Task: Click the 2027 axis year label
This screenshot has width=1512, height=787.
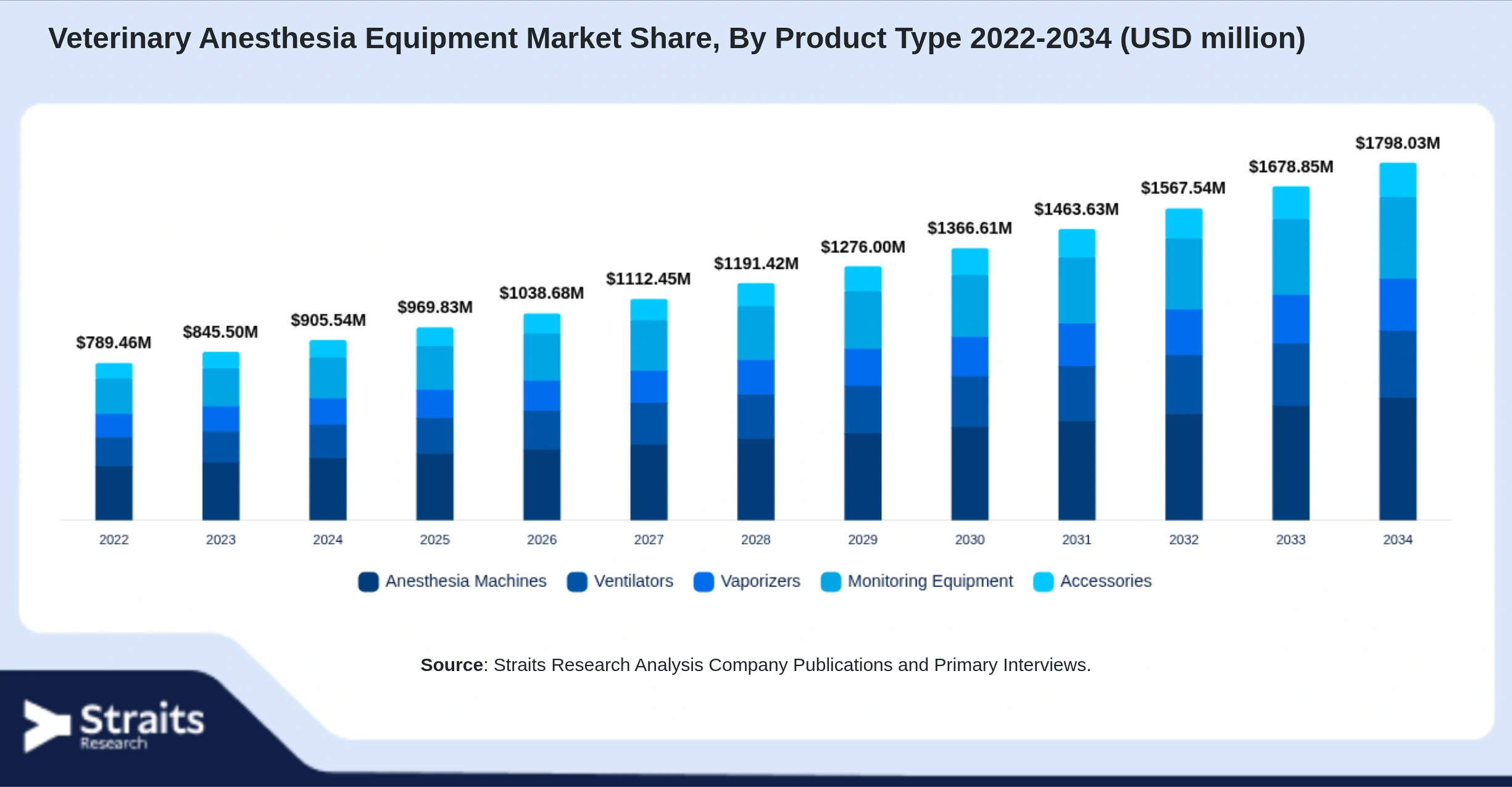Action: point(649,540)
